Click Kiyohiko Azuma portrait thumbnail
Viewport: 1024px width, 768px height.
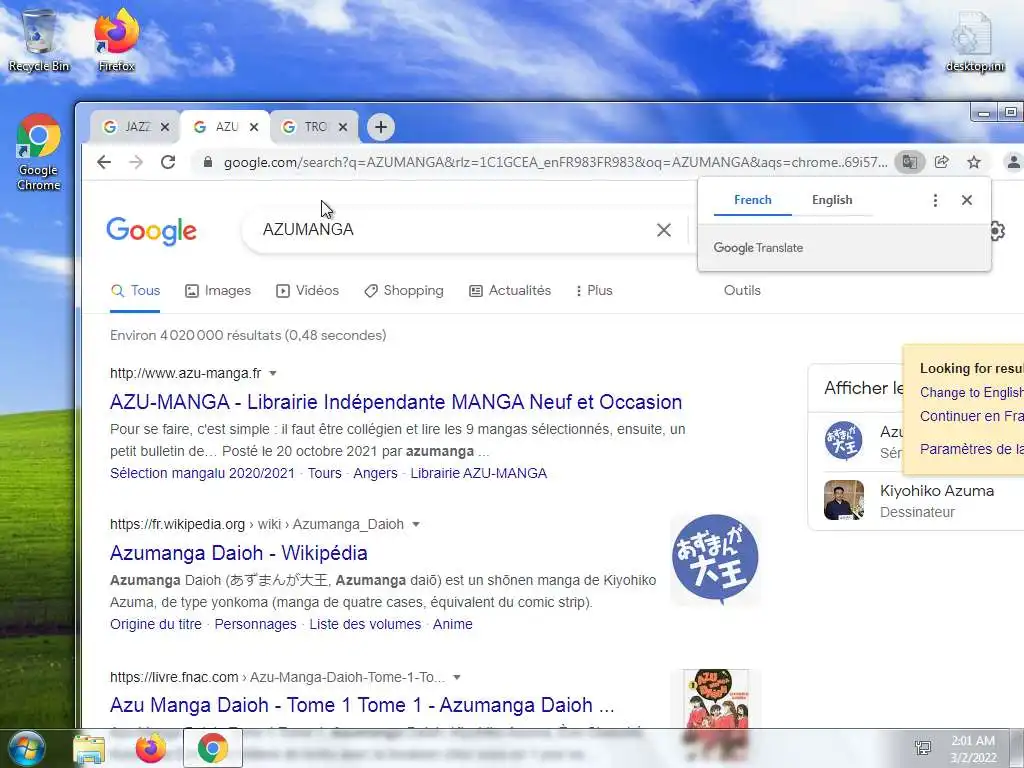[x=844, y=500]
